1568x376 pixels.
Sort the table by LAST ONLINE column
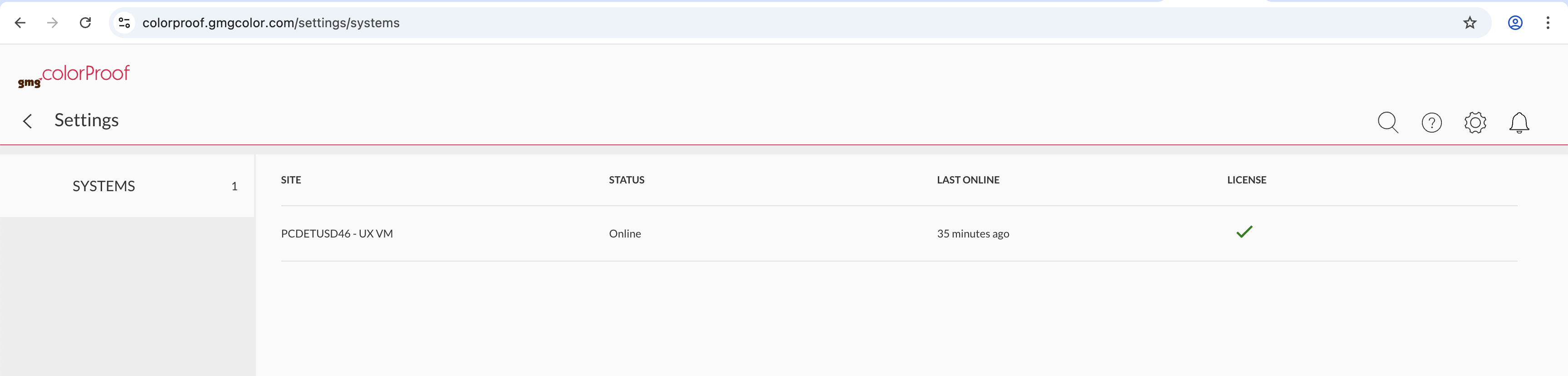(x=968, y=180)
